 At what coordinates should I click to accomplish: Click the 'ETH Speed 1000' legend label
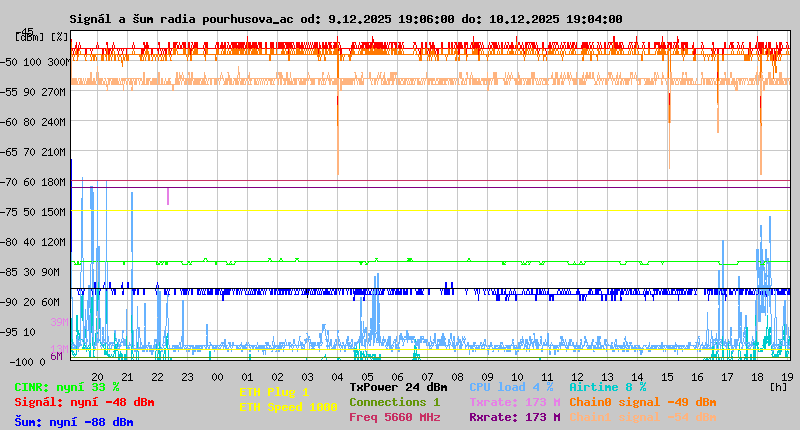point(287,407)
